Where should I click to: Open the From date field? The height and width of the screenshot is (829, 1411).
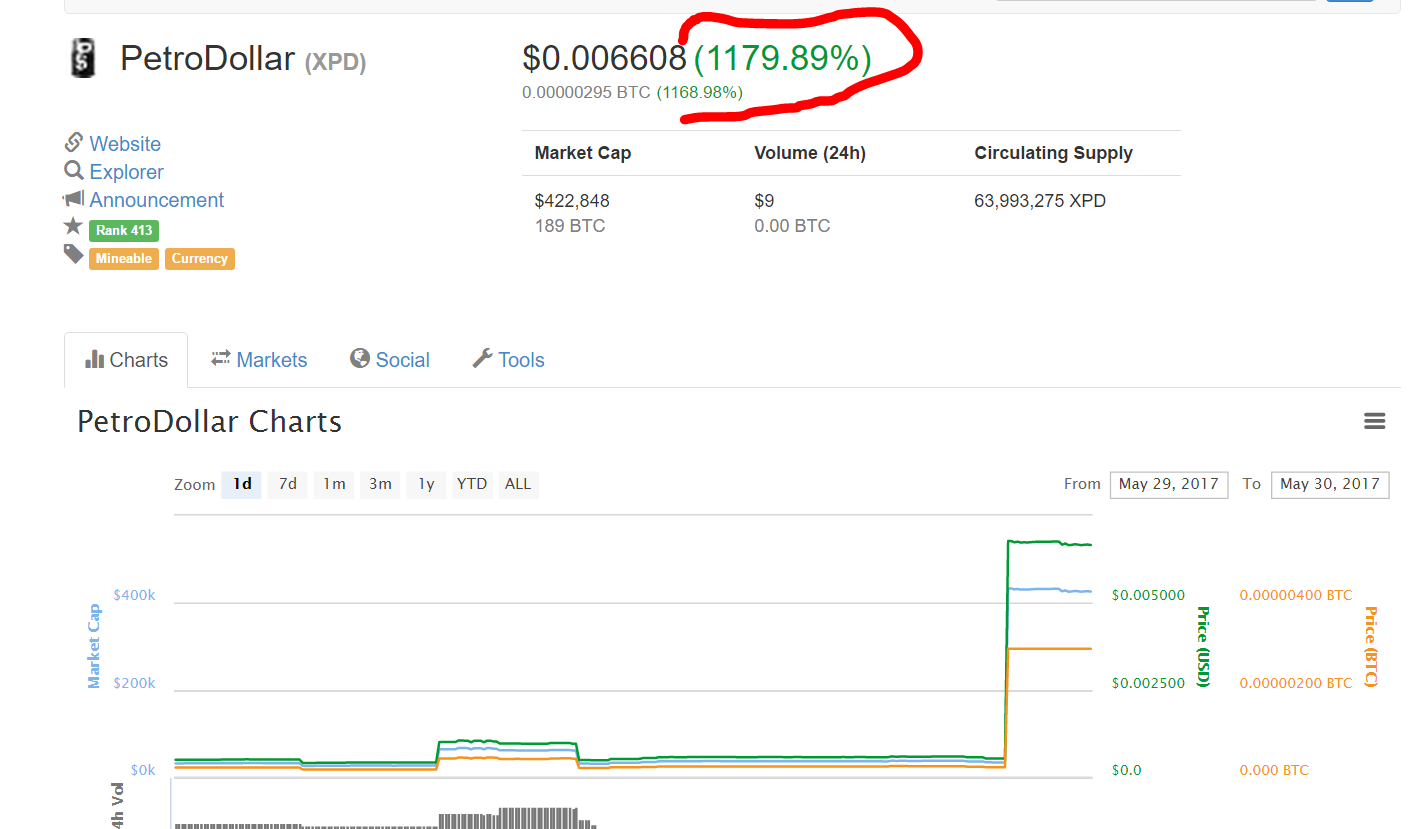tap(1168, 484)
